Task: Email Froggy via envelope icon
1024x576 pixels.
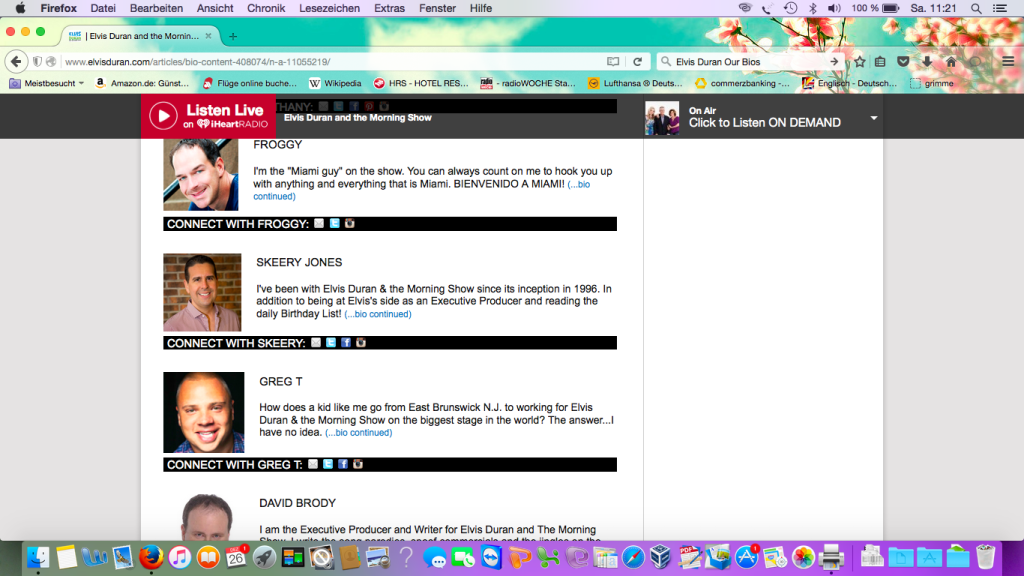Action: click(x=319, y=223)
